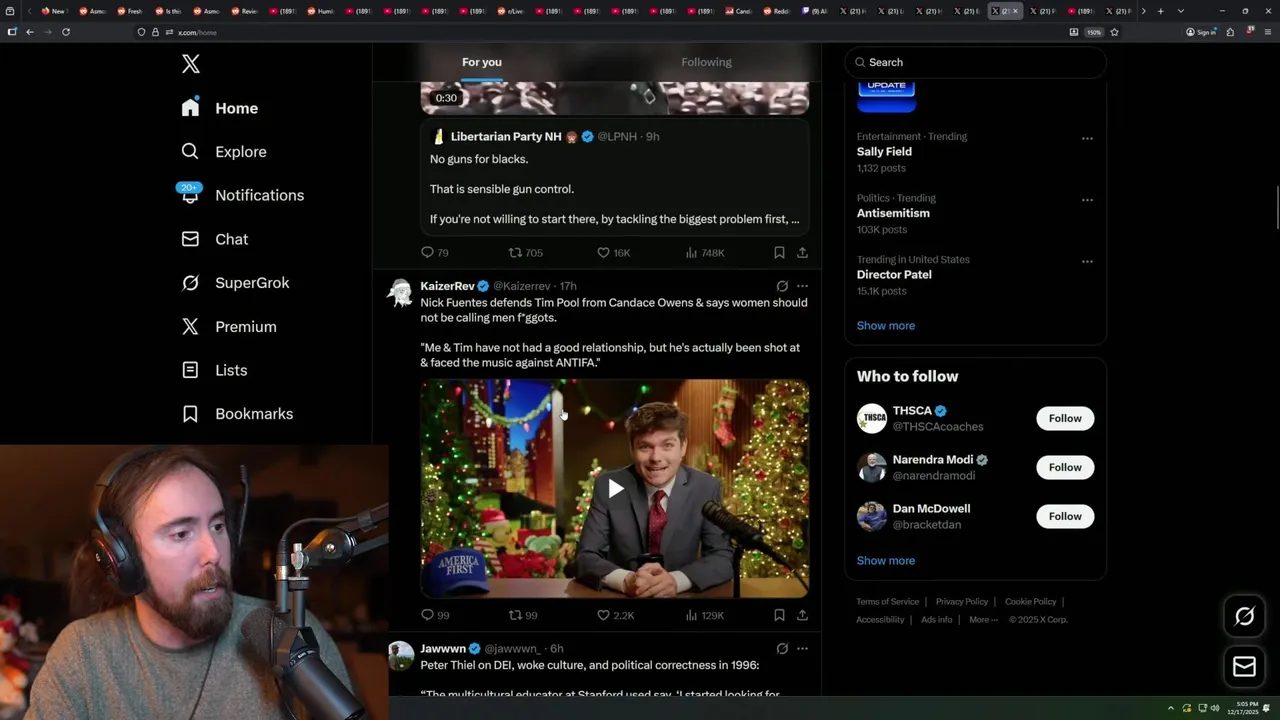Open the Privacy Policy link
The height and width of the screenshot is (720, 1280).
click(x=961, y=601)
